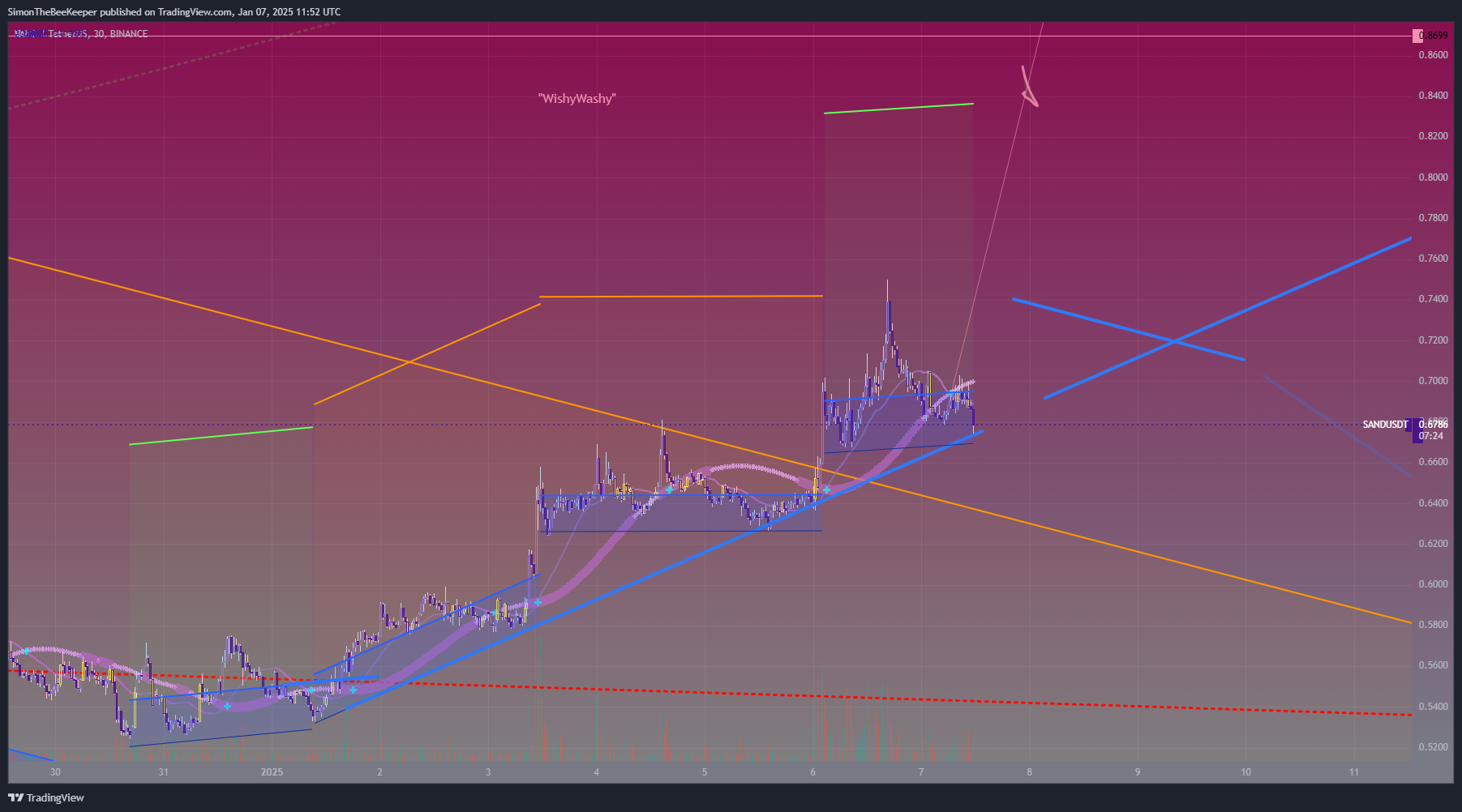
Task: Click the 07:24 bar countdown timer
Action: coord(1430,436)
